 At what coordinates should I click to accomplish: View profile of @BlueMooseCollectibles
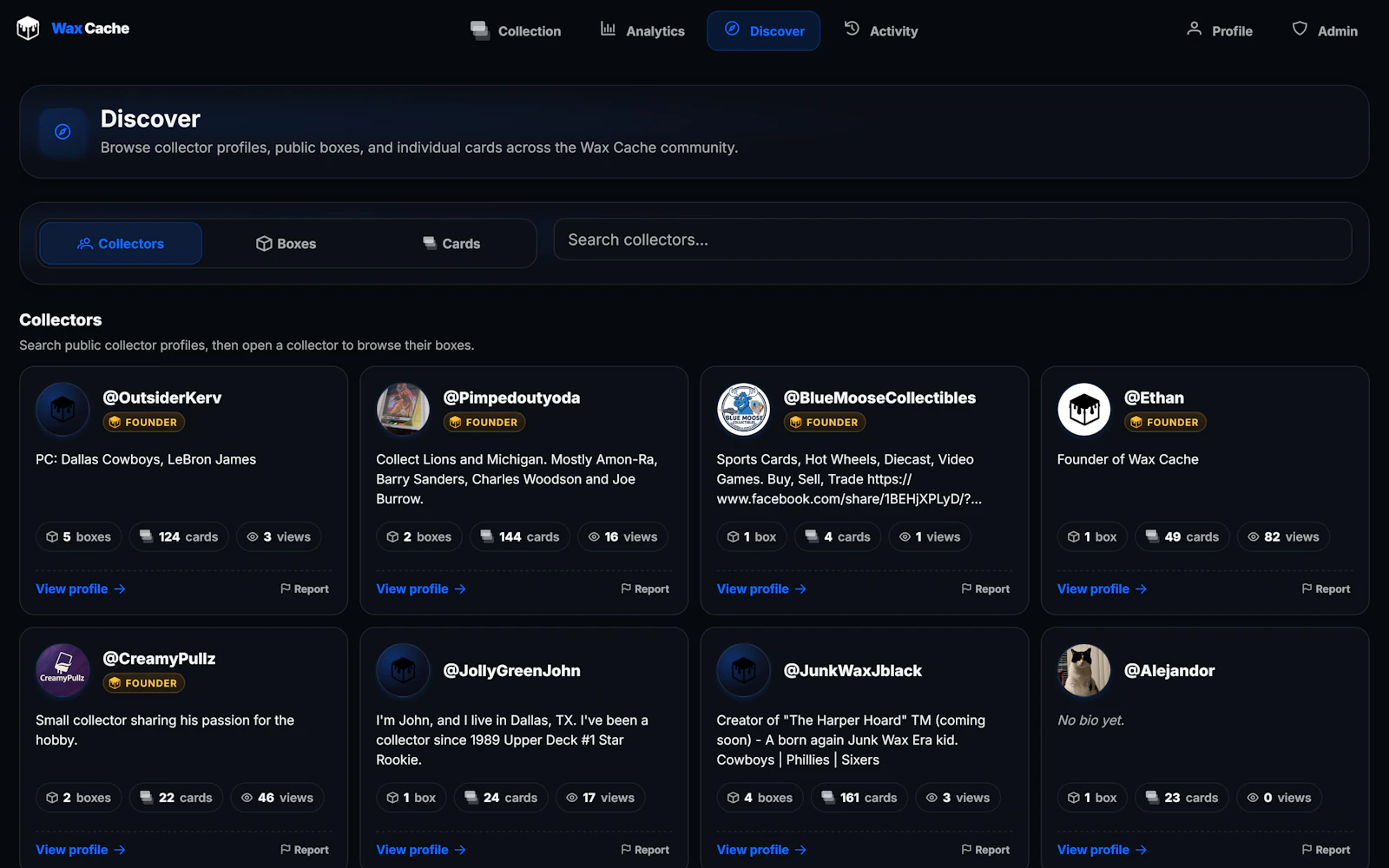click(x=761, y=589)
